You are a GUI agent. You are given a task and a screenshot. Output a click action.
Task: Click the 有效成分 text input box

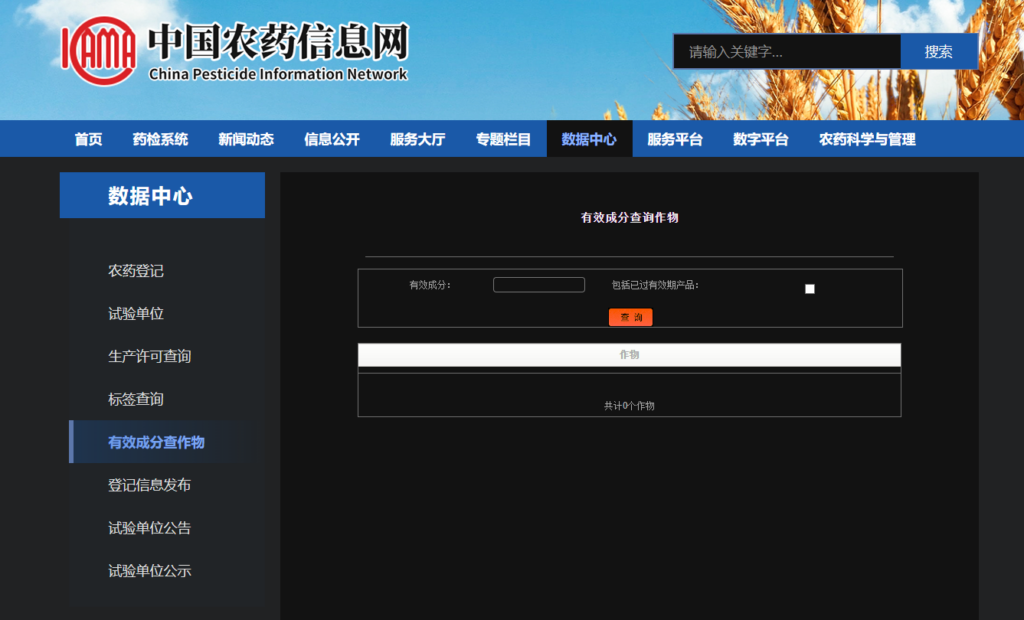[538, 285]
